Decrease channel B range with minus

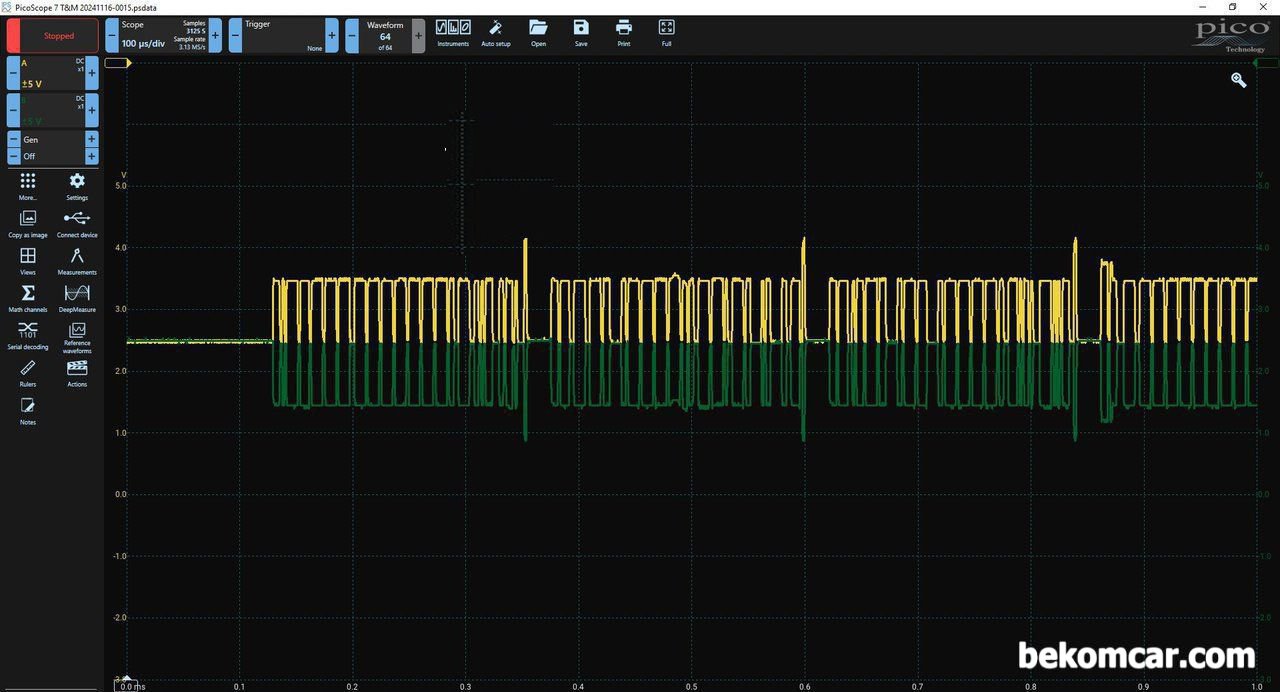tap(13, 110)
